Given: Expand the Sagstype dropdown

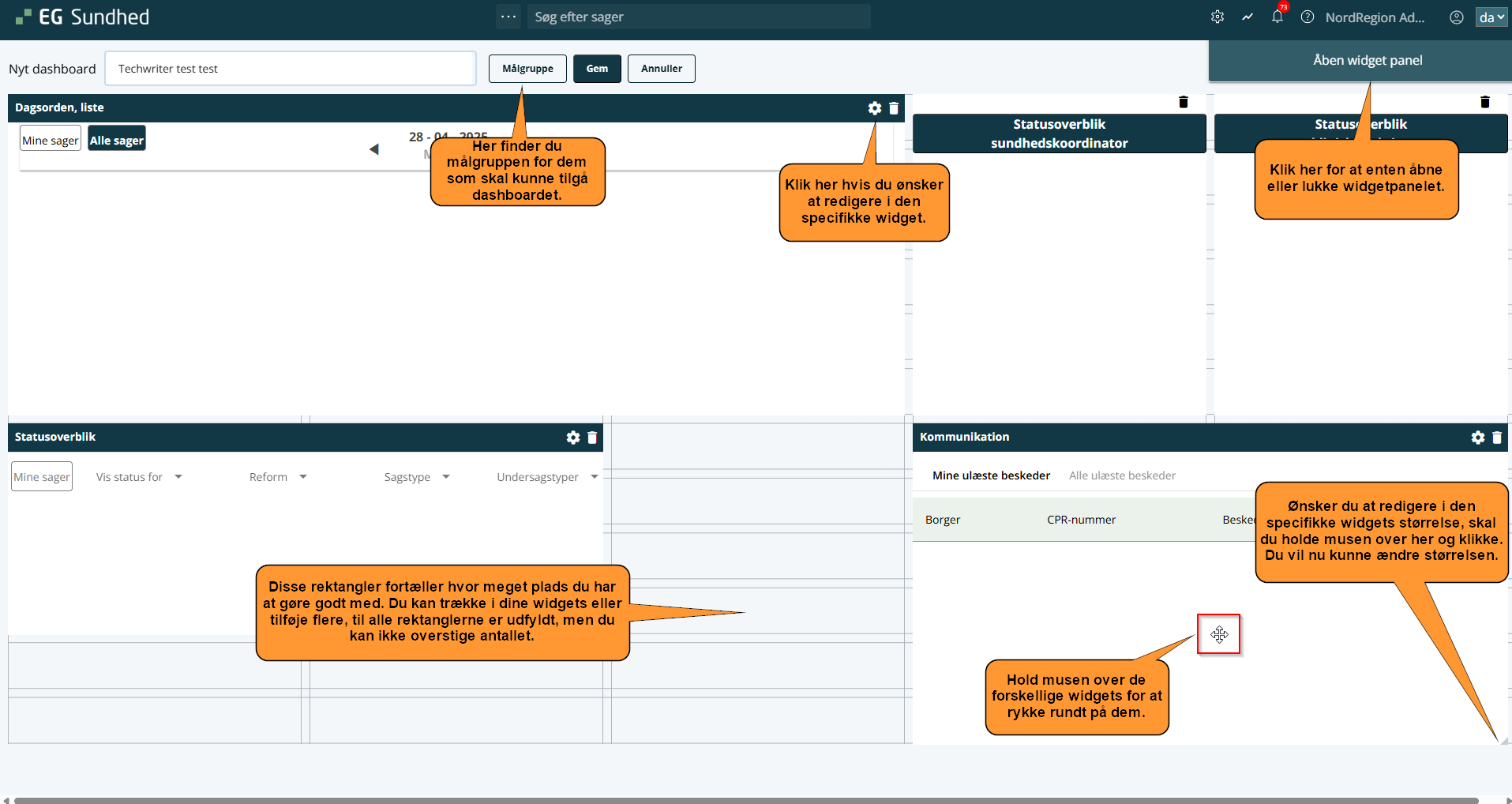Looking at the screenshot, I should click(x=416, y=477).
